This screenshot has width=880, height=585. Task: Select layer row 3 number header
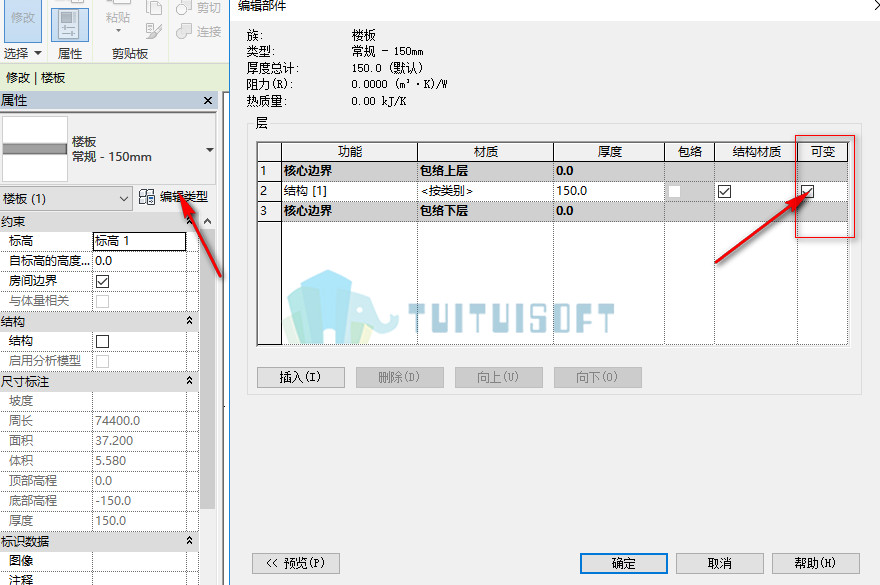[269, 211]
